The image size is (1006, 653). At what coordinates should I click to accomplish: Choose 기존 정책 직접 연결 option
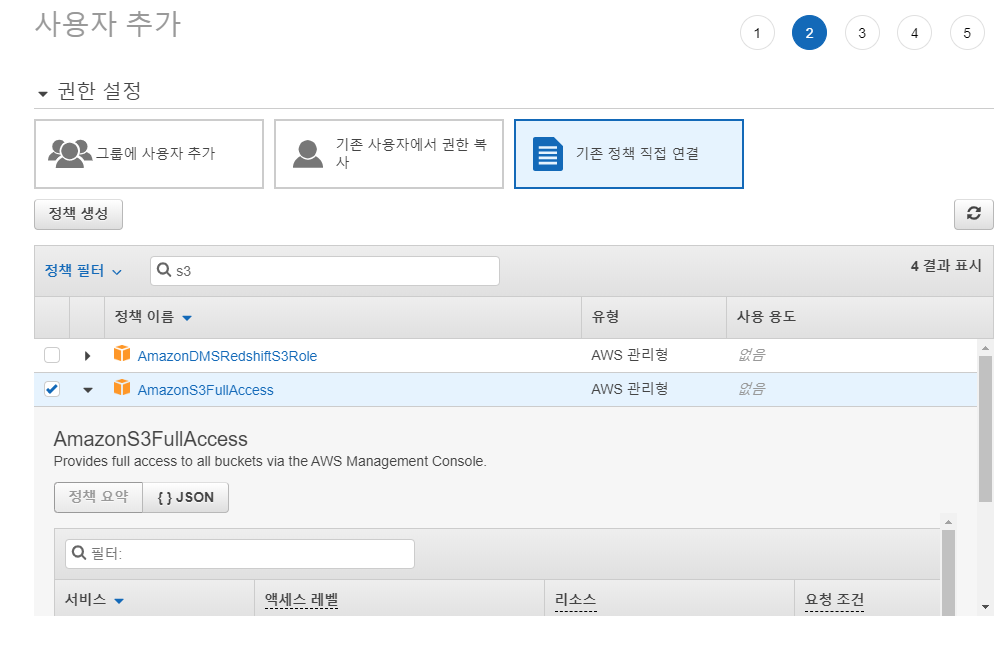[x=629, y=154]
